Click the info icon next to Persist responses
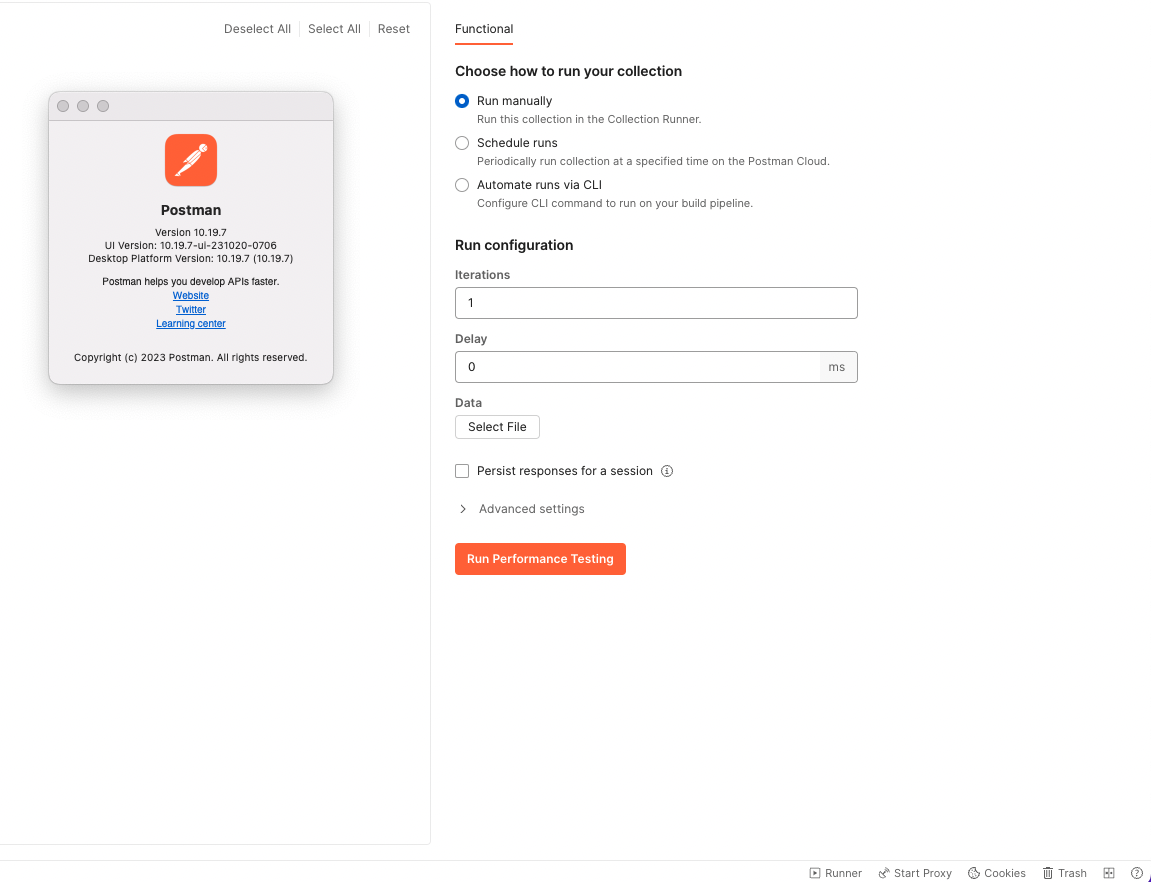Screen dimensions: 1151x882 pyautogui.click(x=667, y=471)
